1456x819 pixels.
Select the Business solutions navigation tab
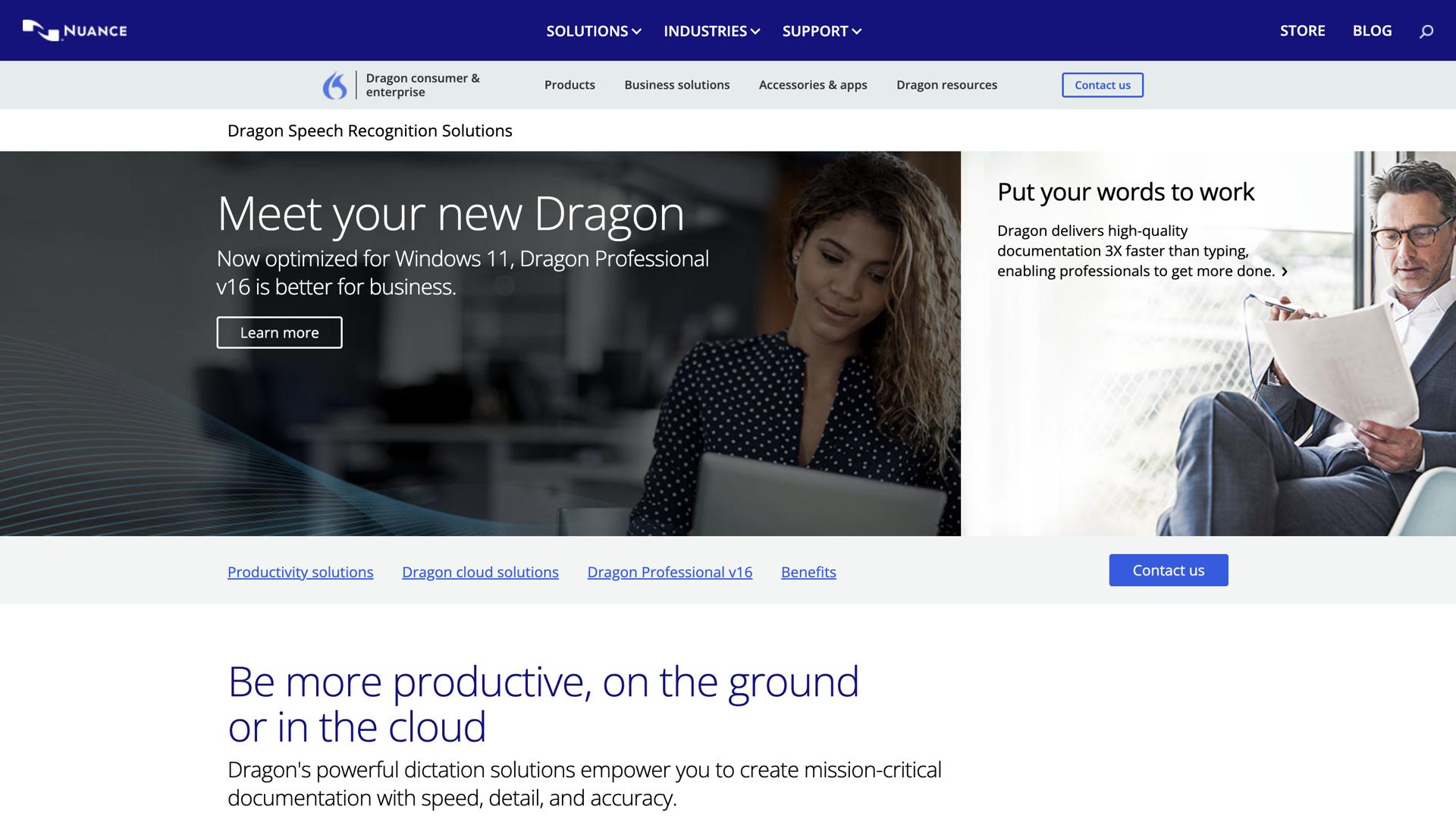click(676, 85)
